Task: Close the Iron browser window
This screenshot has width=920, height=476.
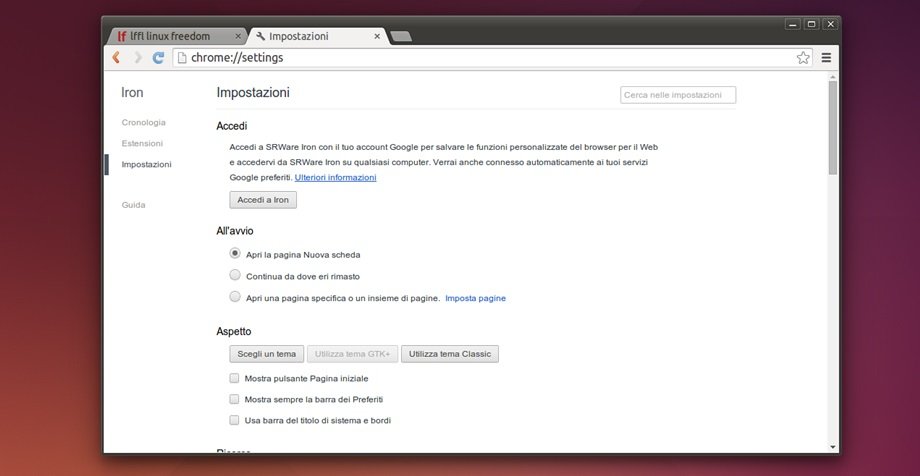Action: (830, 24)
